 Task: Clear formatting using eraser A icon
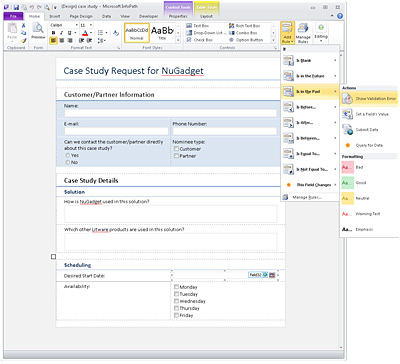tap(116, 33)
